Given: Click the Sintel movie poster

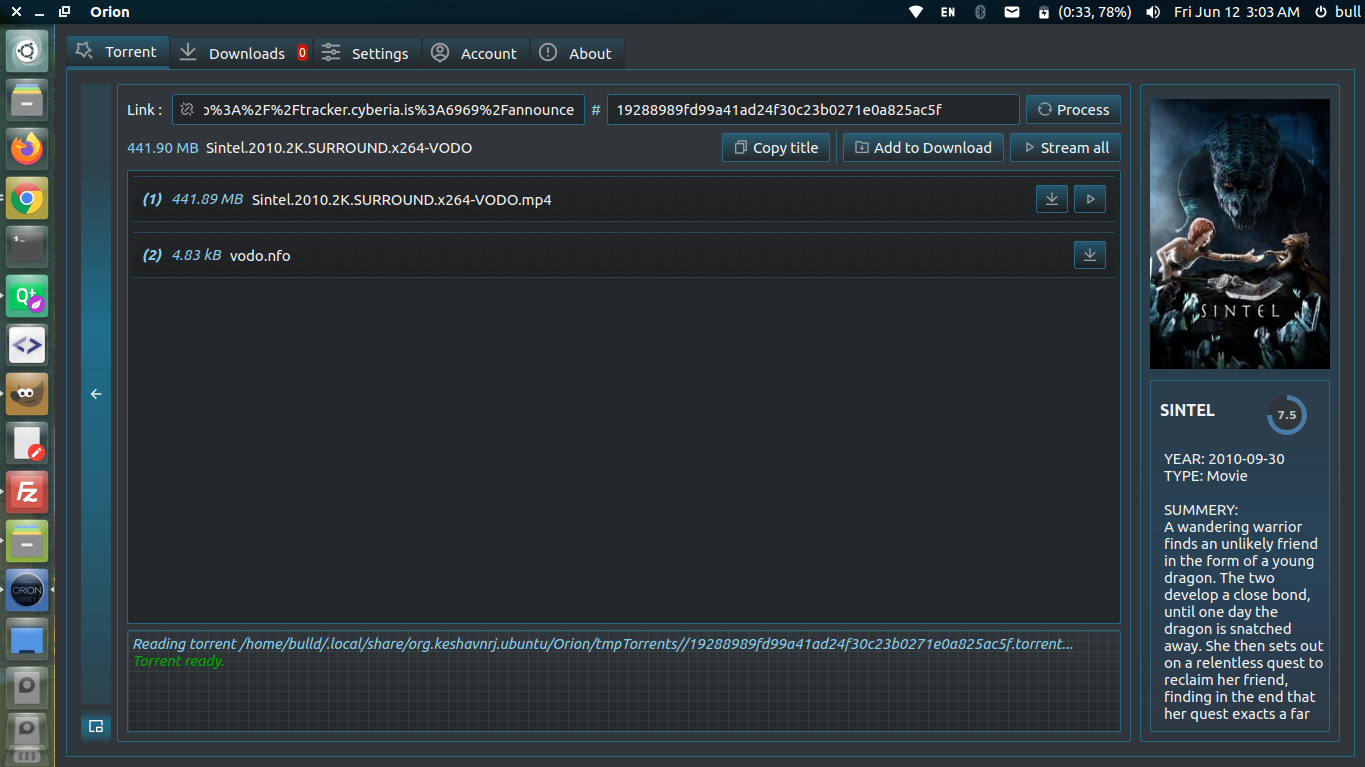Looking at the screenshot, I should (x=1239, y=232).
